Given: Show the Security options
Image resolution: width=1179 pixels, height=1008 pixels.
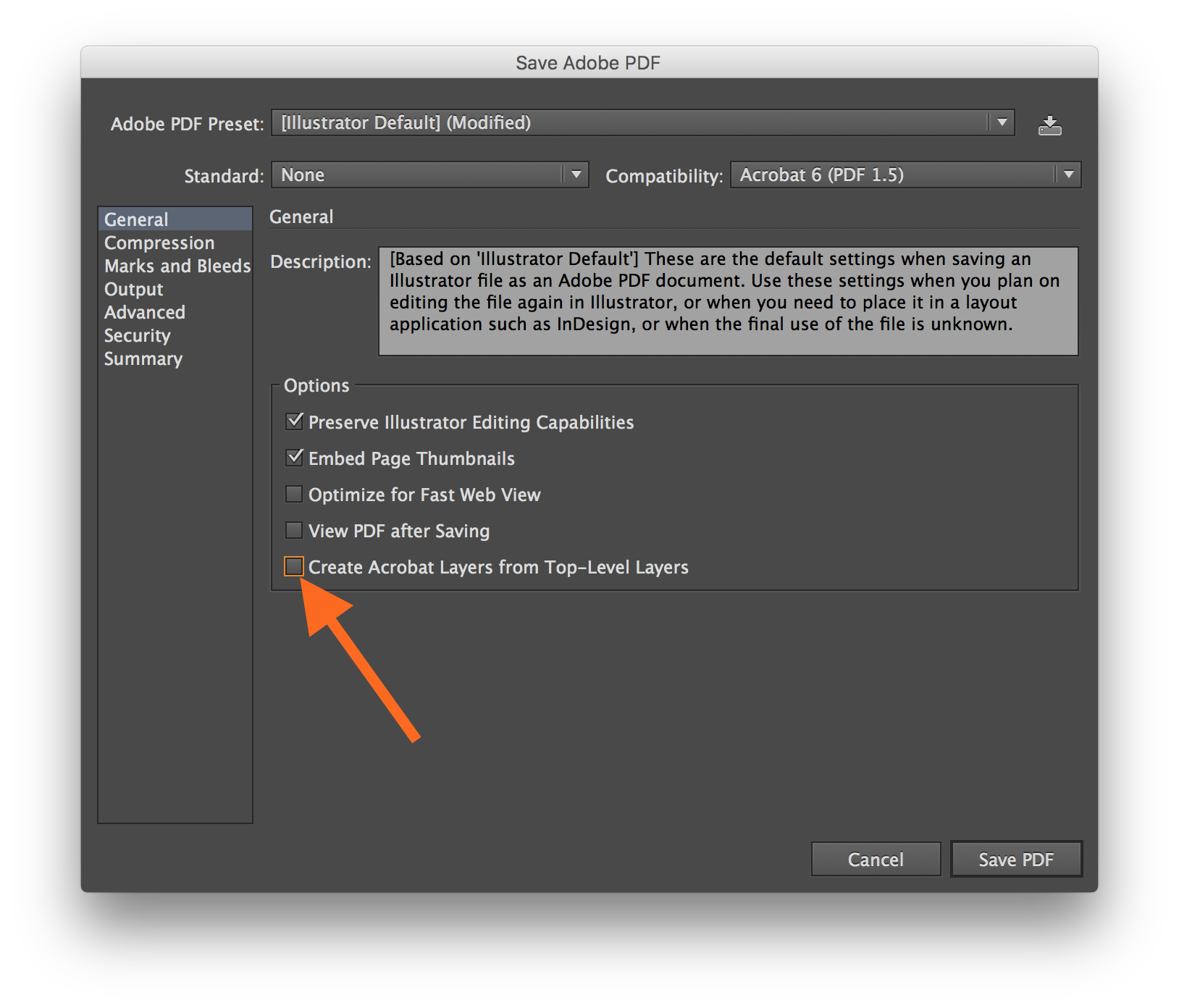Looking at the screenshot, I should 138,335.
